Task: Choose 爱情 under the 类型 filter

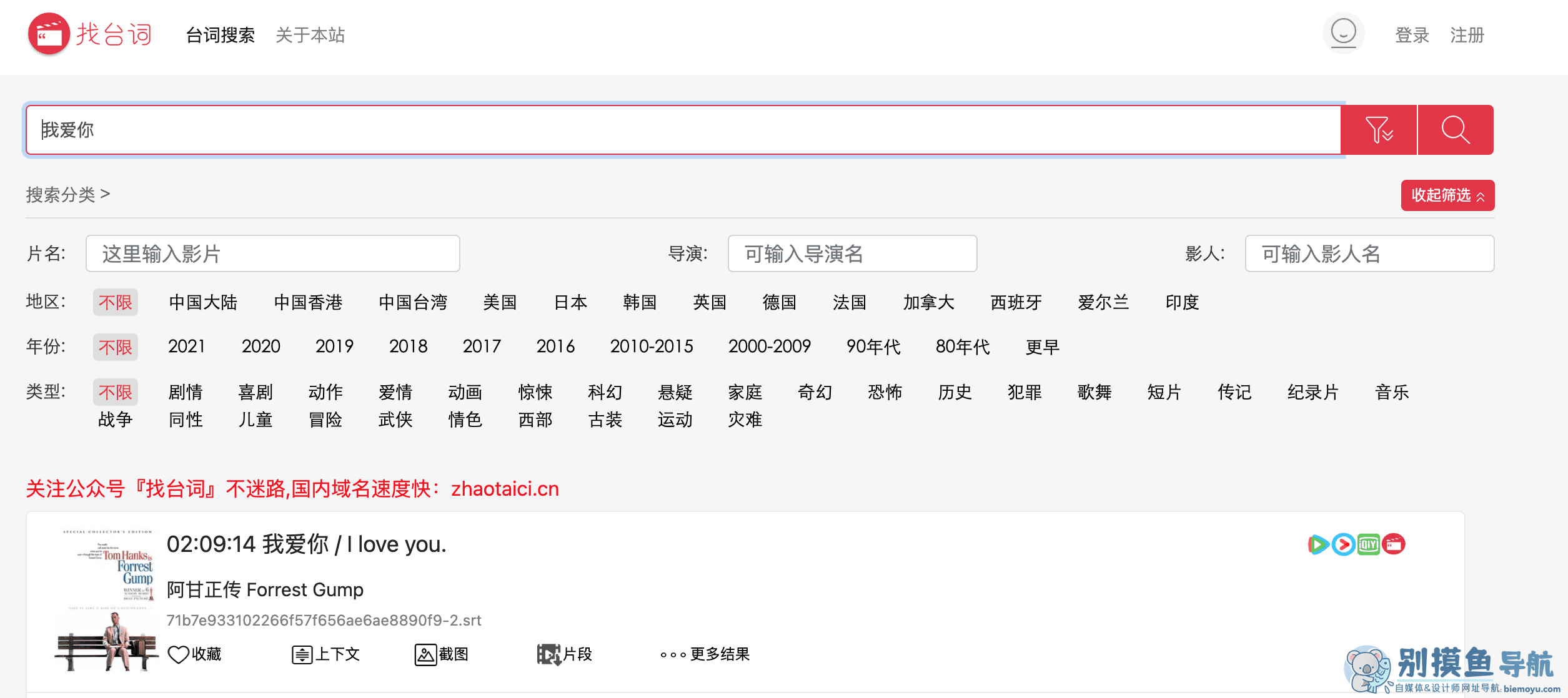Action: tap(397, 392)
